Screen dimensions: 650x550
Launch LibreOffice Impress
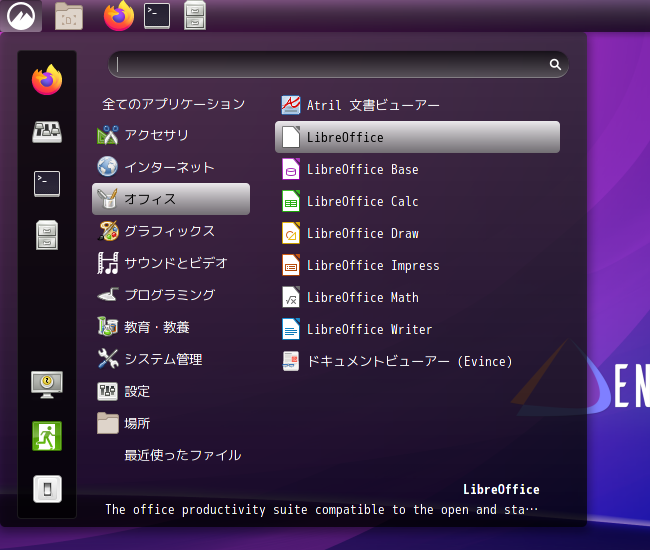(417, 265)
